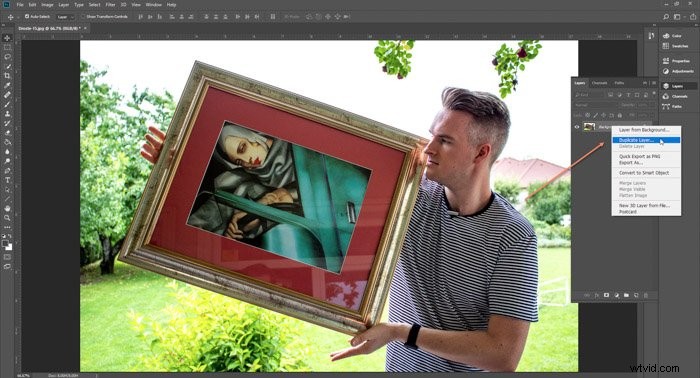Image resolution: width=700 pixels, height=378 pixels.
Task: Enable Show Transform Controls checkbox
Action: (x=83, y=17)
